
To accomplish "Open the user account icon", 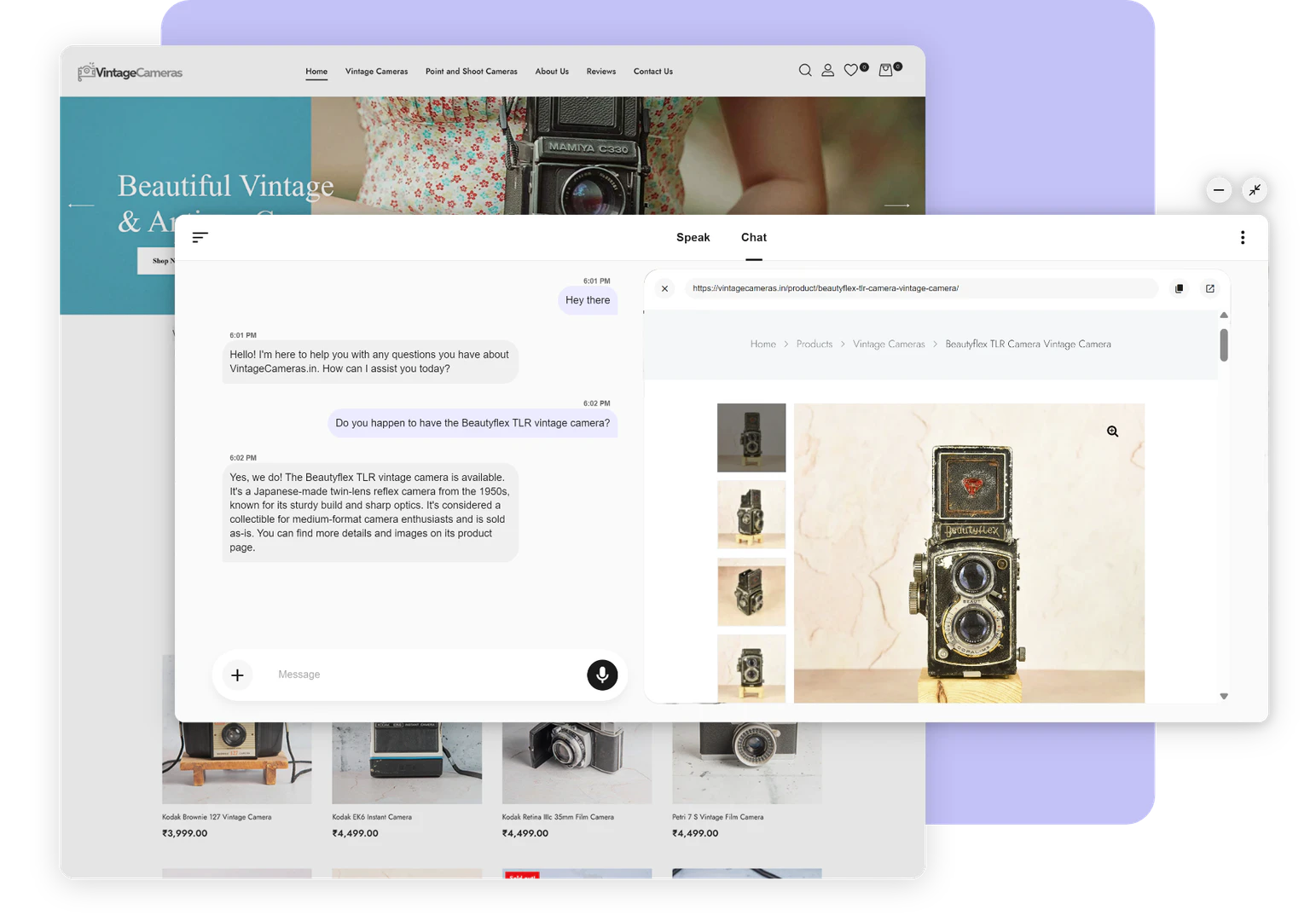I will pos(827,71).
